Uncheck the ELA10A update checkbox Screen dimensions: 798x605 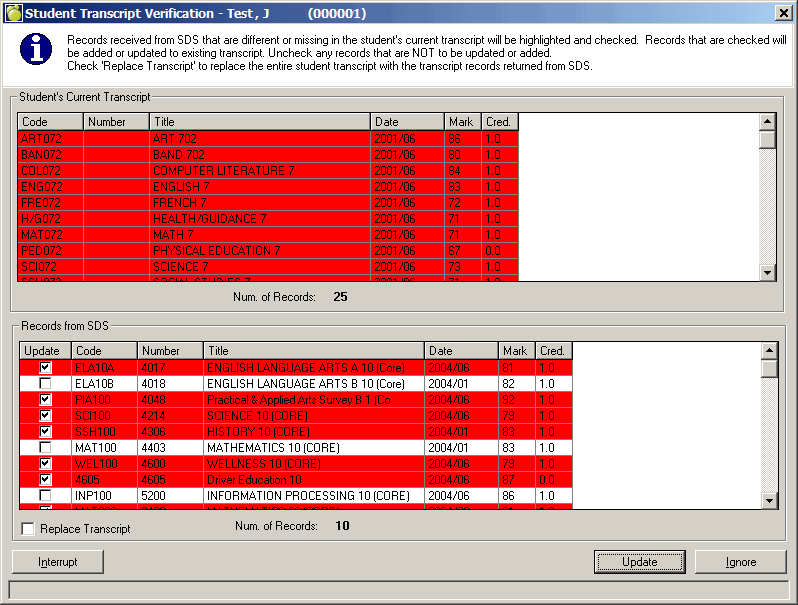coord(45,367)
